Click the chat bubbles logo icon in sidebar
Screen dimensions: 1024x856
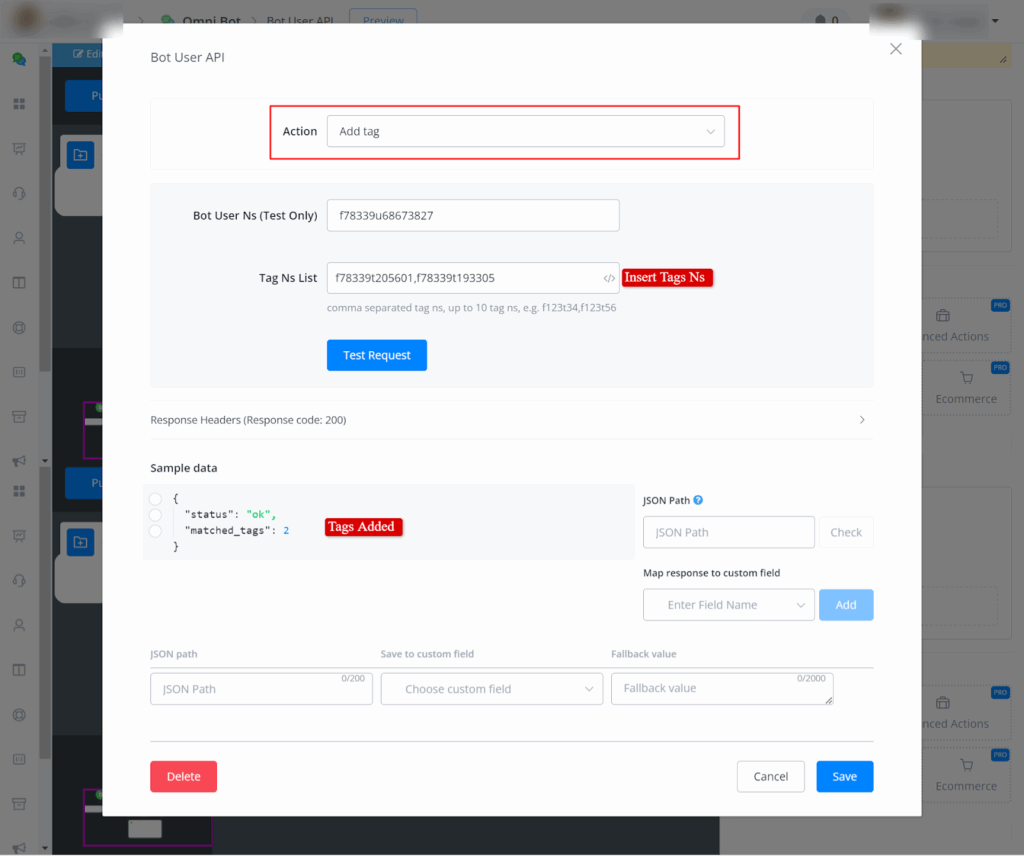pos(19,59)
